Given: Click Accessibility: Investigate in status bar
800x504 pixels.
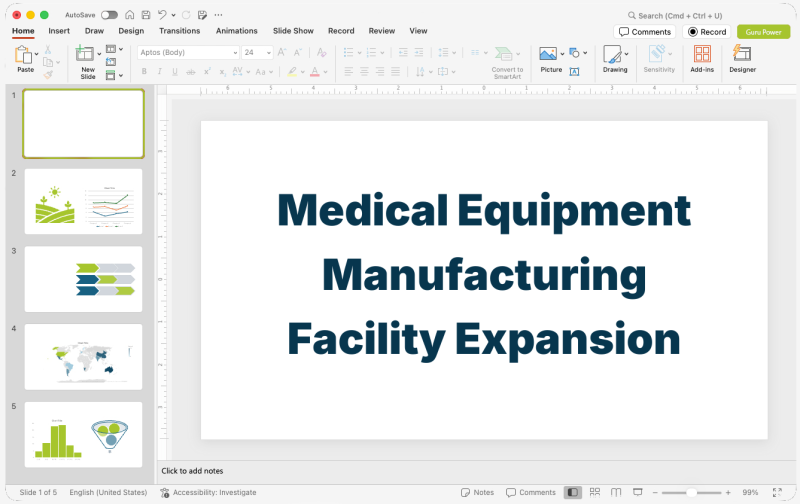Looking at the screenshot, I should pos(208,492).
